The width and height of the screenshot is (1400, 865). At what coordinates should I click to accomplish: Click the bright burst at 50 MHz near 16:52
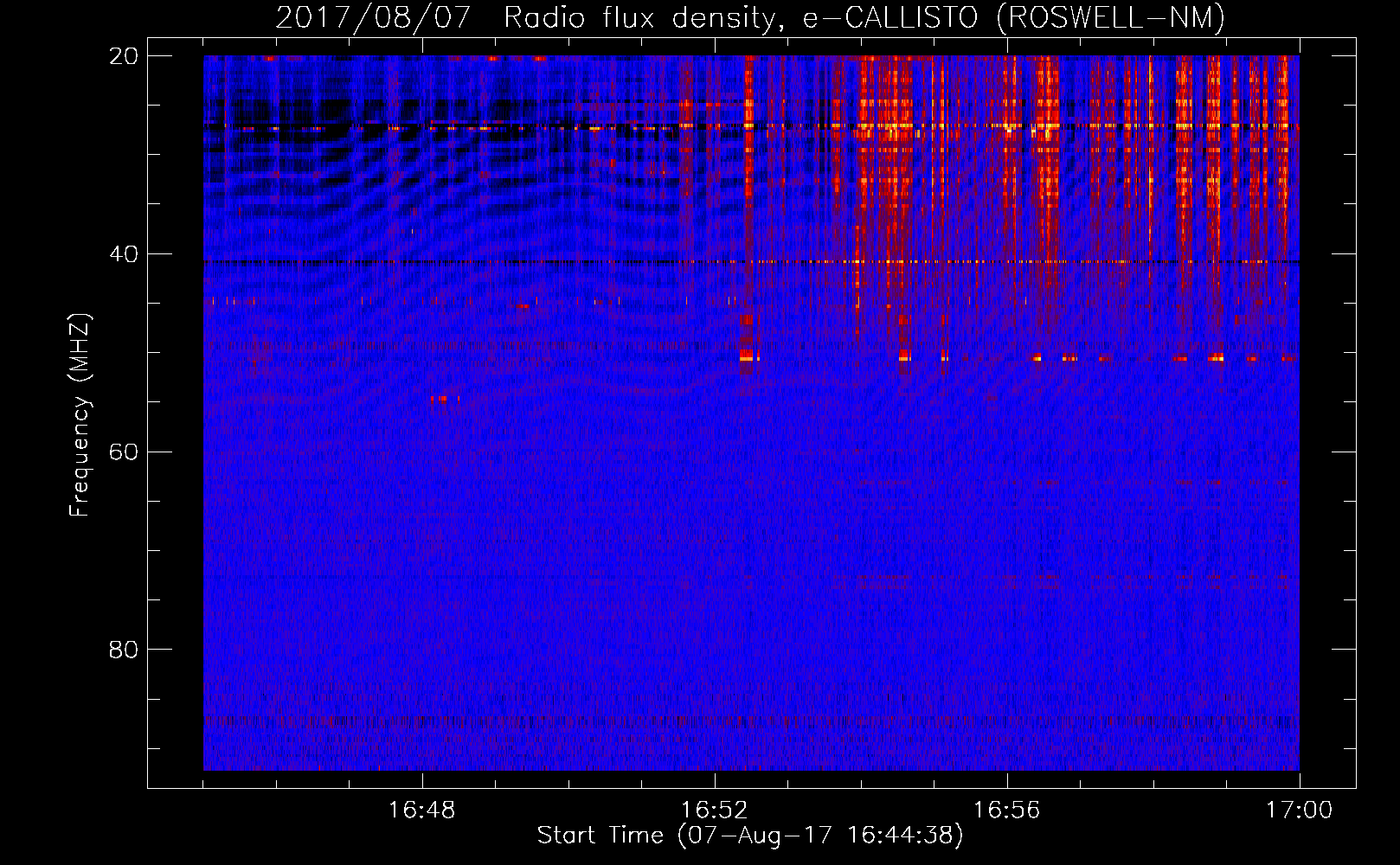tap(748, 356)
